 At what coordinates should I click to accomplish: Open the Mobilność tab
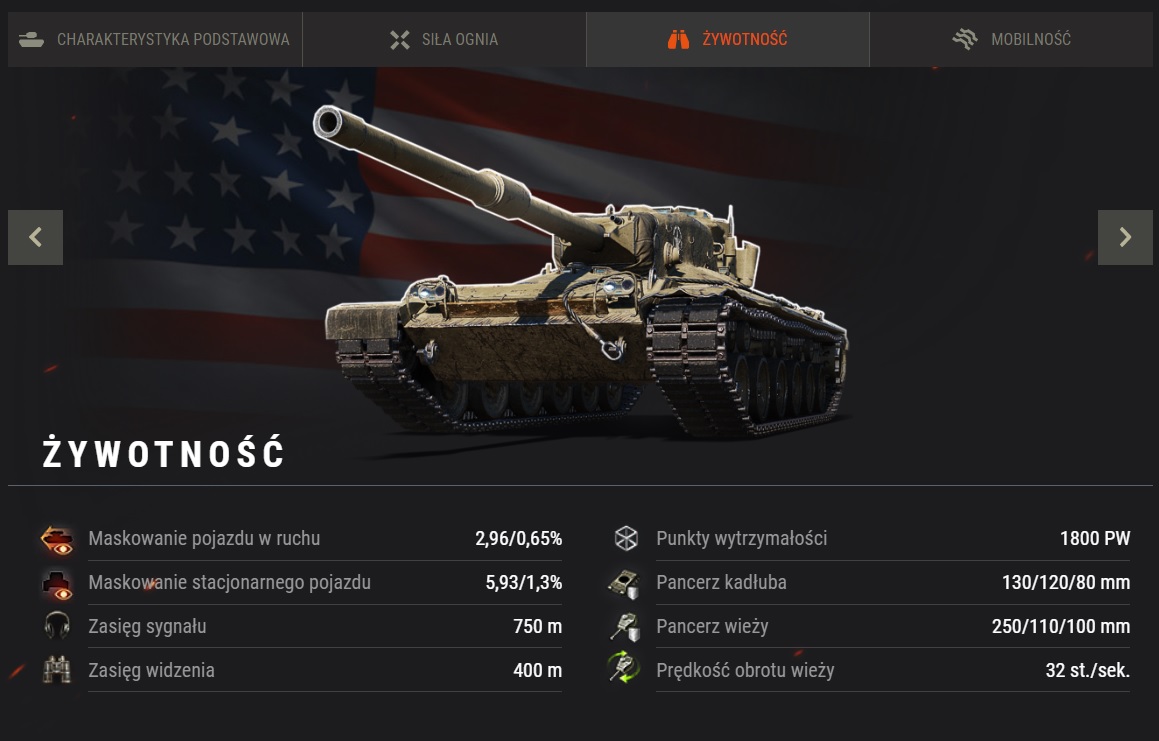(1011, 39)
